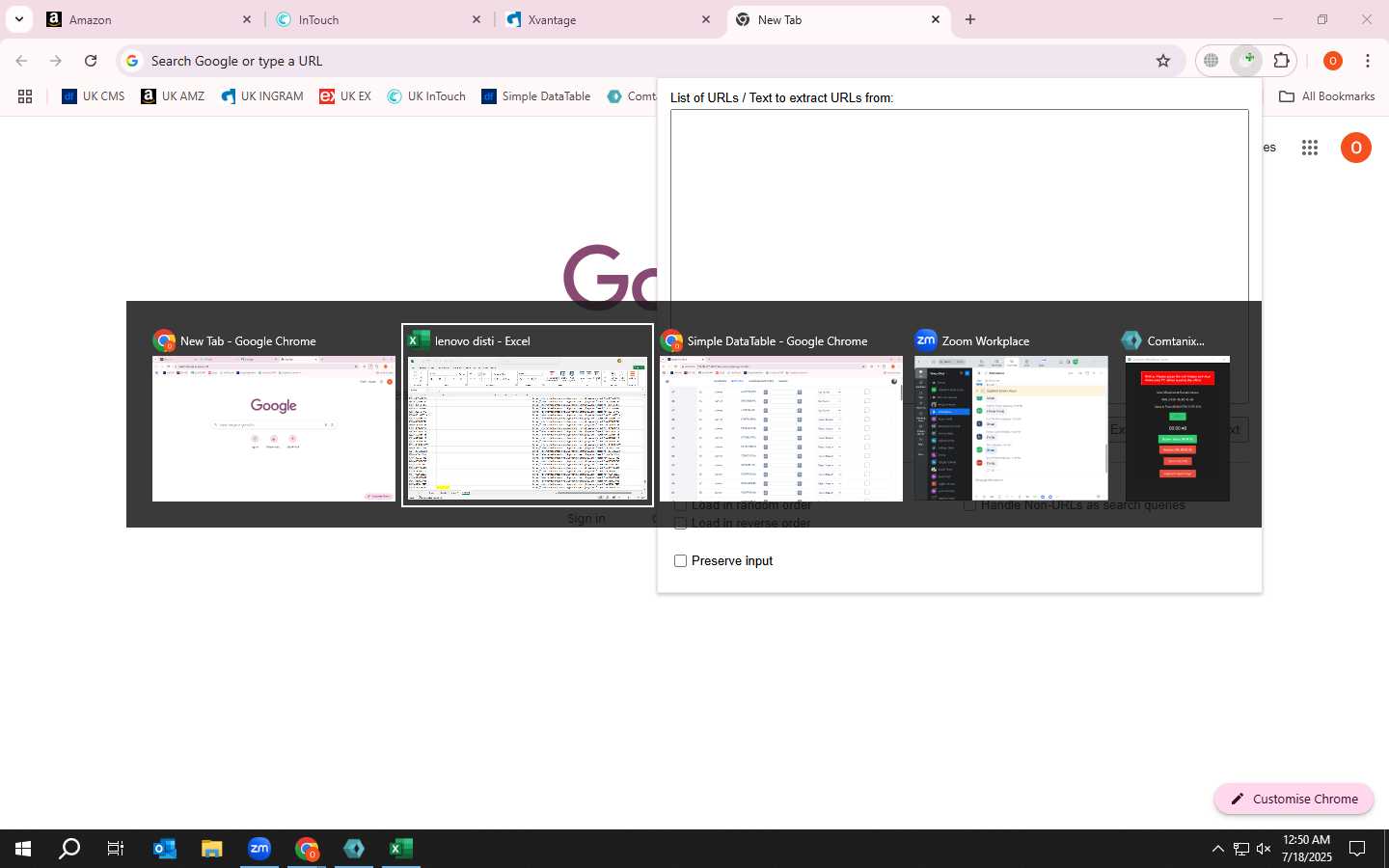
Task: Show hidden system tray icons
Action: [1217, 849]
